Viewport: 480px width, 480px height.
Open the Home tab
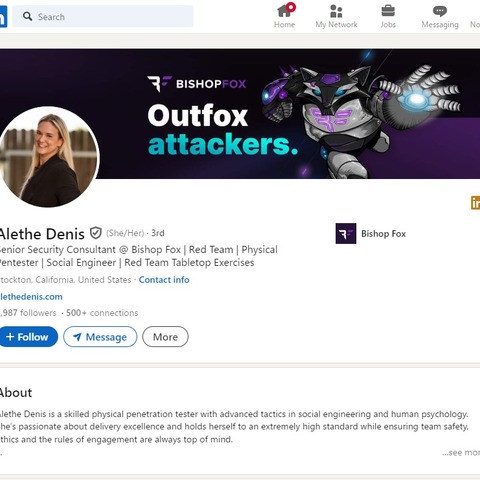point(284,16)
